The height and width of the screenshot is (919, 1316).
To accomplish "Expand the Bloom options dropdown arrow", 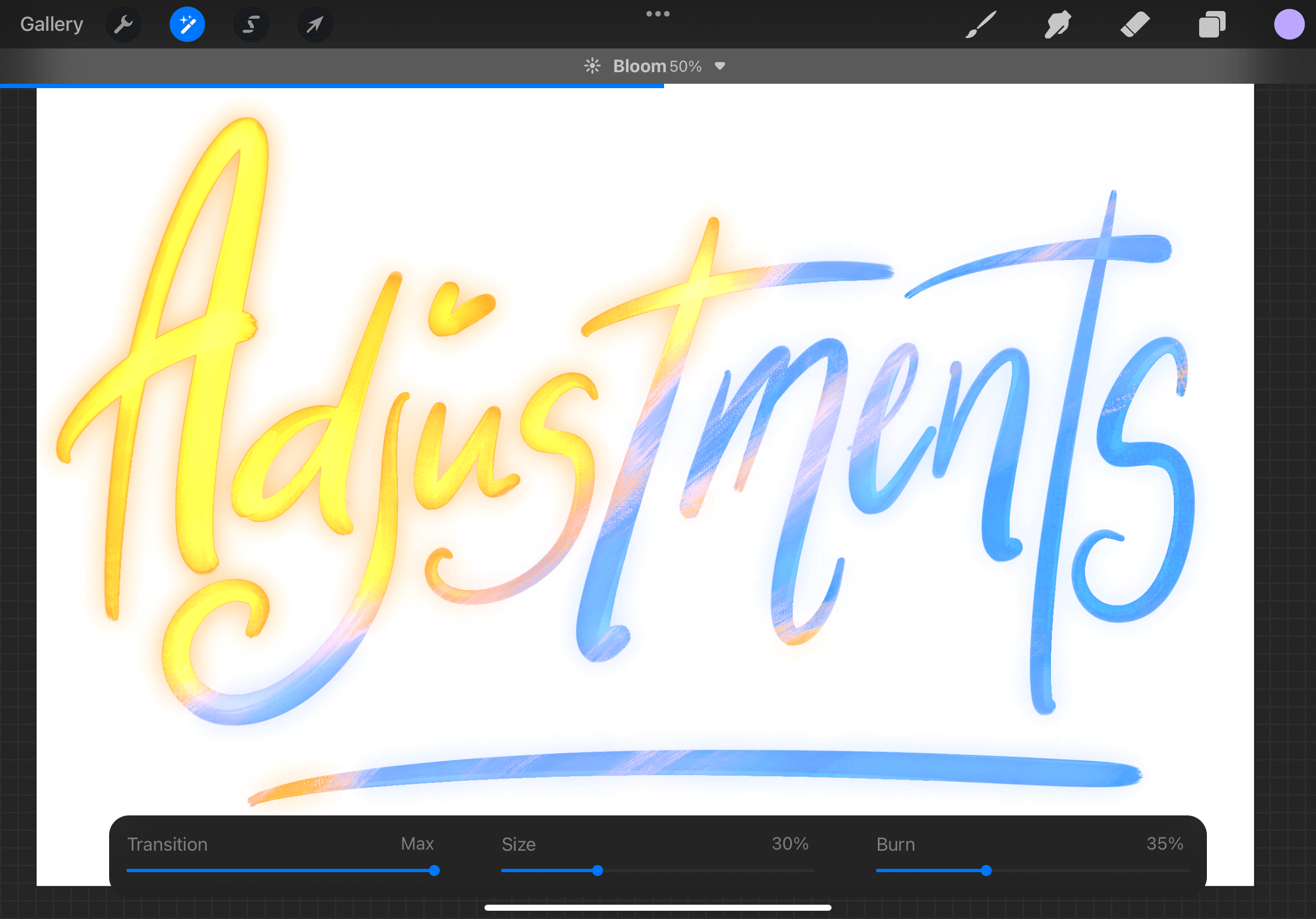I will [x=720, y=67].
